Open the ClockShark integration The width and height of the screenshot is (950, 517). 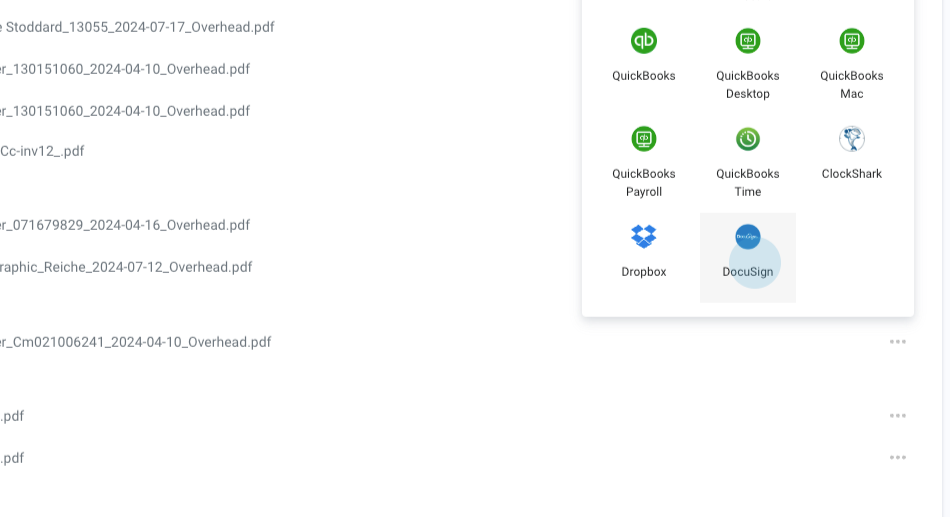pos(852,140)
